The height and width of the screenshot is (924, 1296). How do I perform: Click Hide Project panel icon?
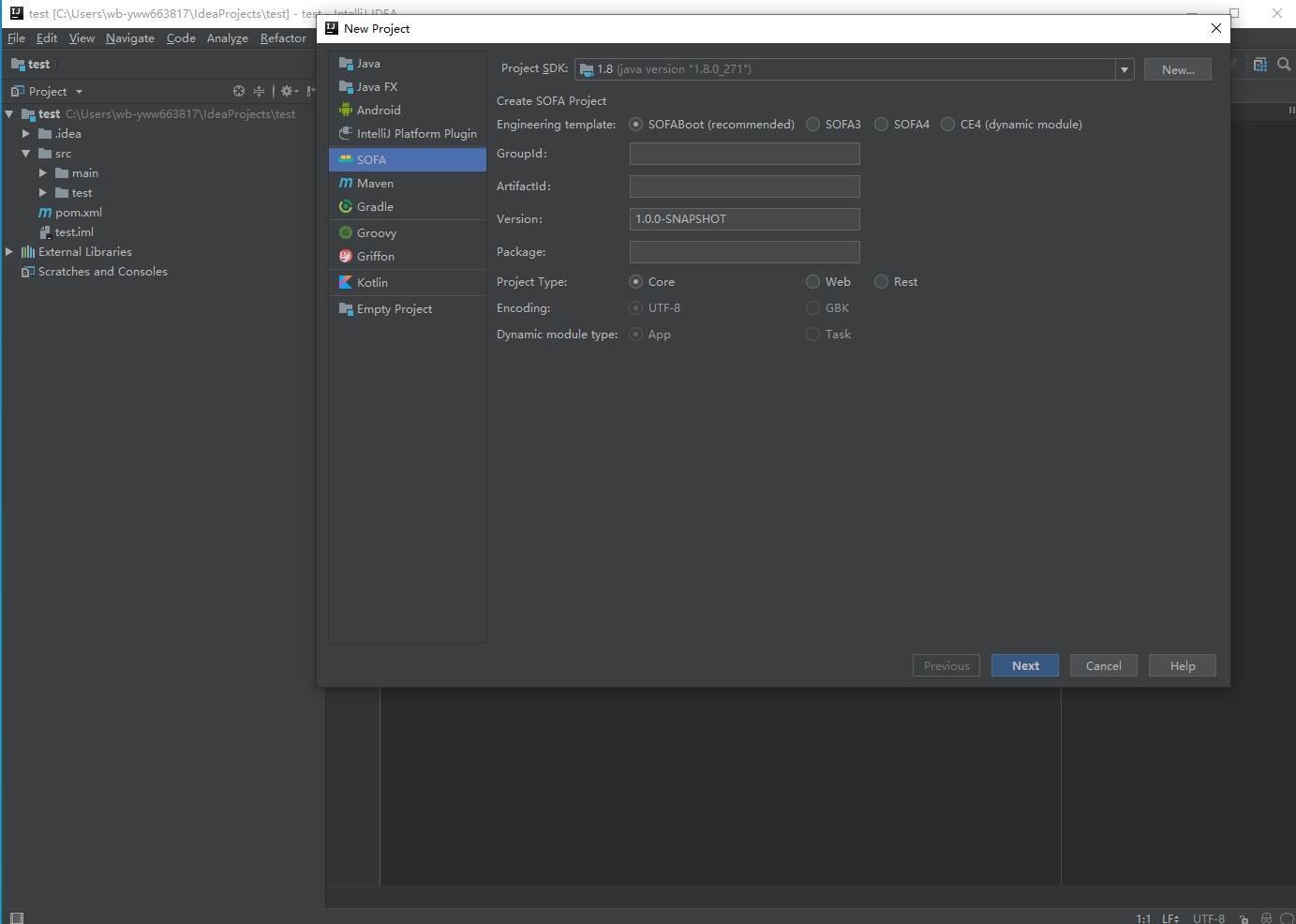coord(311,91)
